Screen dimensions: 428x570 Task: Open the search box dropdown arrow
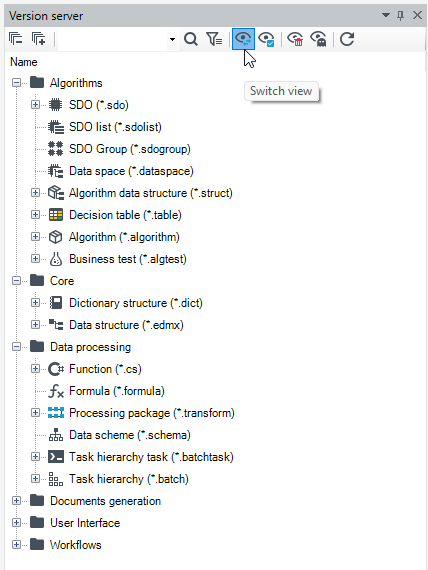[172, 39]
